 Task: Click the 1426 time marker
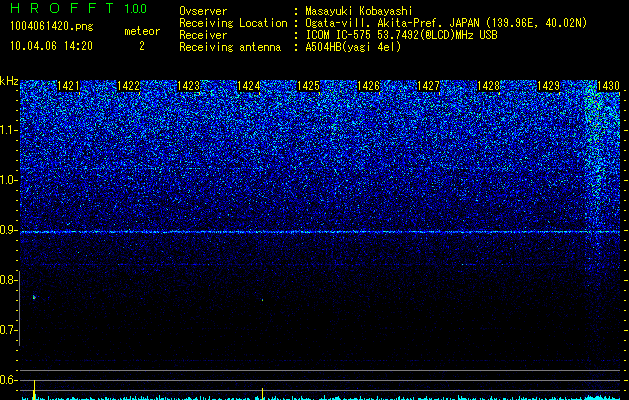point(369,86)
